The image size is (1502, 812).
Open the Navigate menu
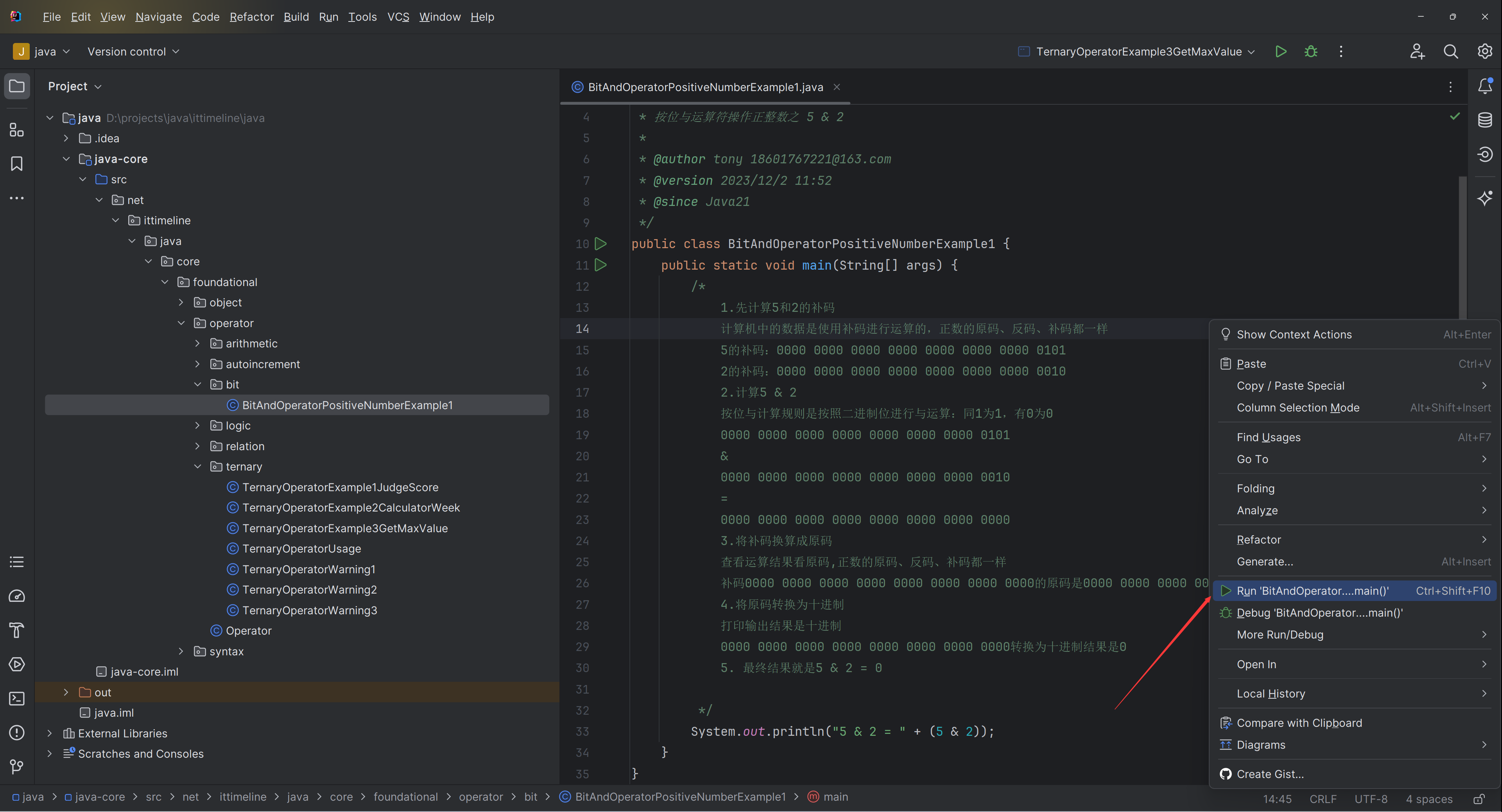click(x=159, y=17)
